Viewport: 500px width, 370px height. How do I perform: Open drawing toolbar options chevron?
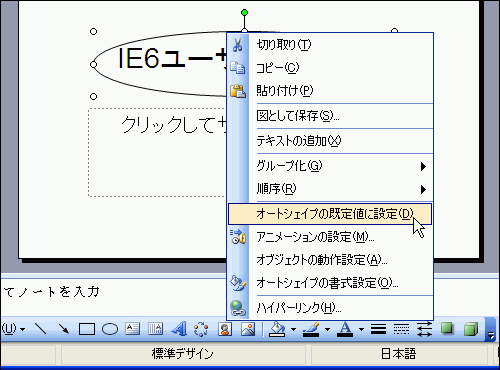click(491, 329)
